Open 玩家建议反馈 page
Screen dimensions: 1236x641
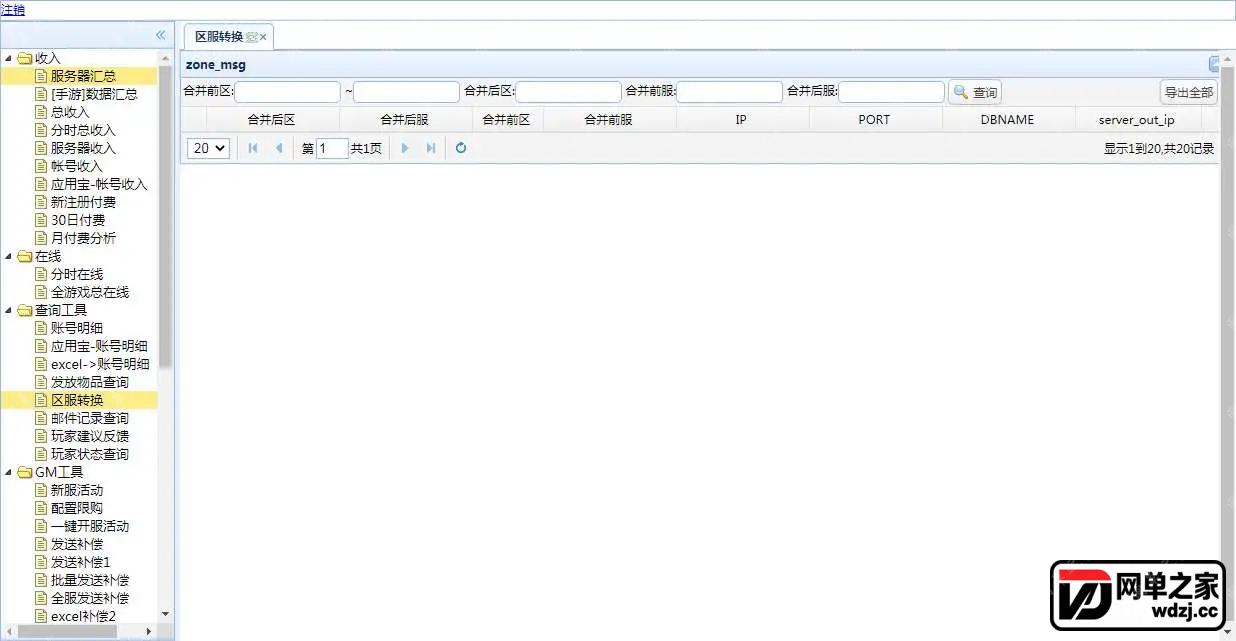pos(90,436)
